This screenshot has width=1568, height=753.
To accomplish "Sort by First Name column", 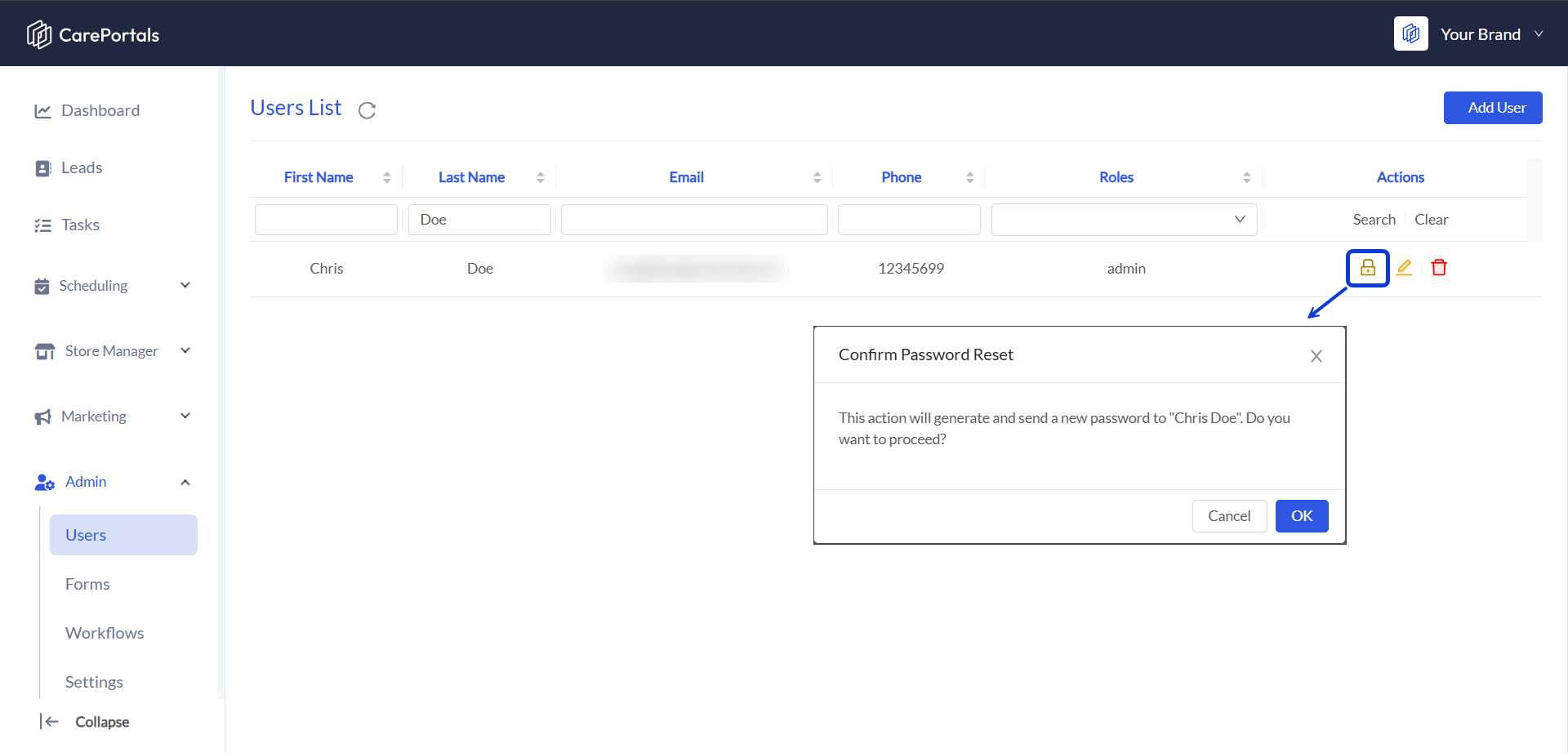I will pos(386,177).
